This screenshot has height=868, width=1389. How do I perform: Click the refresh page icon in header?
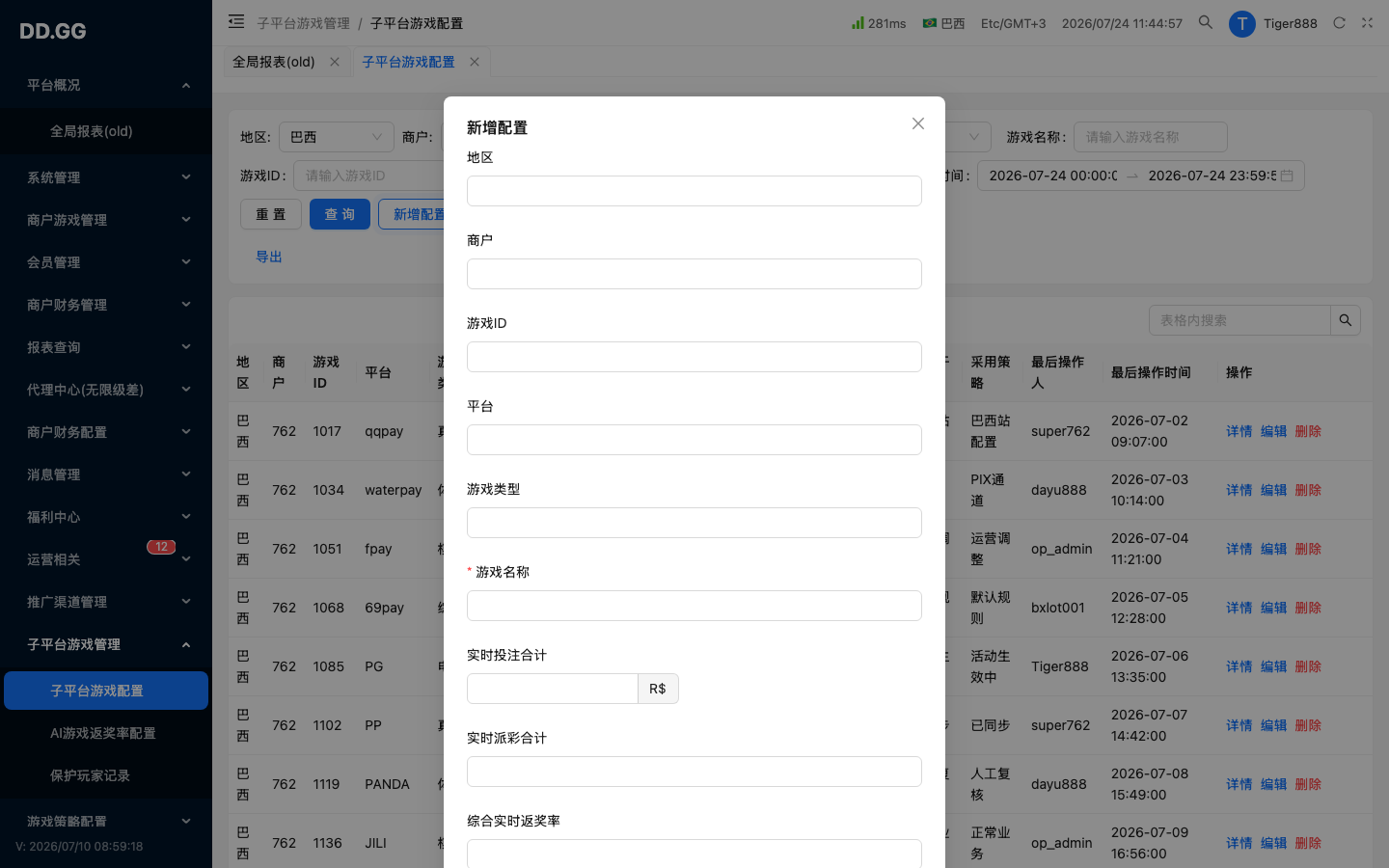[1339, 23]
